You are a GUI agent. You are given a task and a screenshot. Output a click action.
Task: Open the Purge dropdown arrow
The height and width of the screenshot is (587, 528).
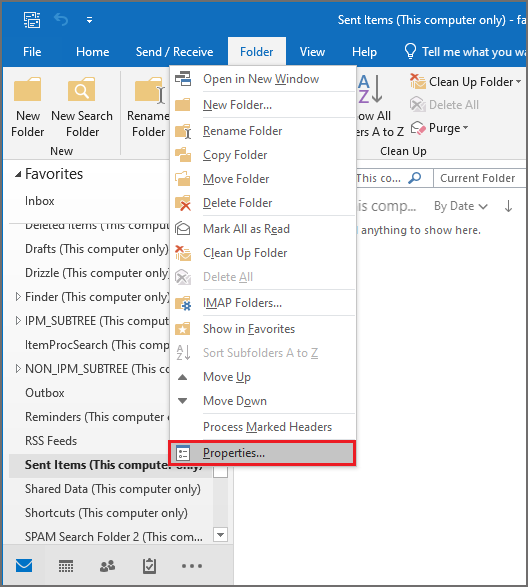(465, 128)
